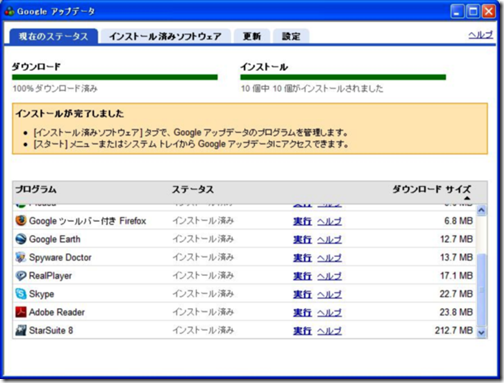Open ヘルプ link in Google Earth row
This screenshot has width=504, height=383.
(329, 239)
